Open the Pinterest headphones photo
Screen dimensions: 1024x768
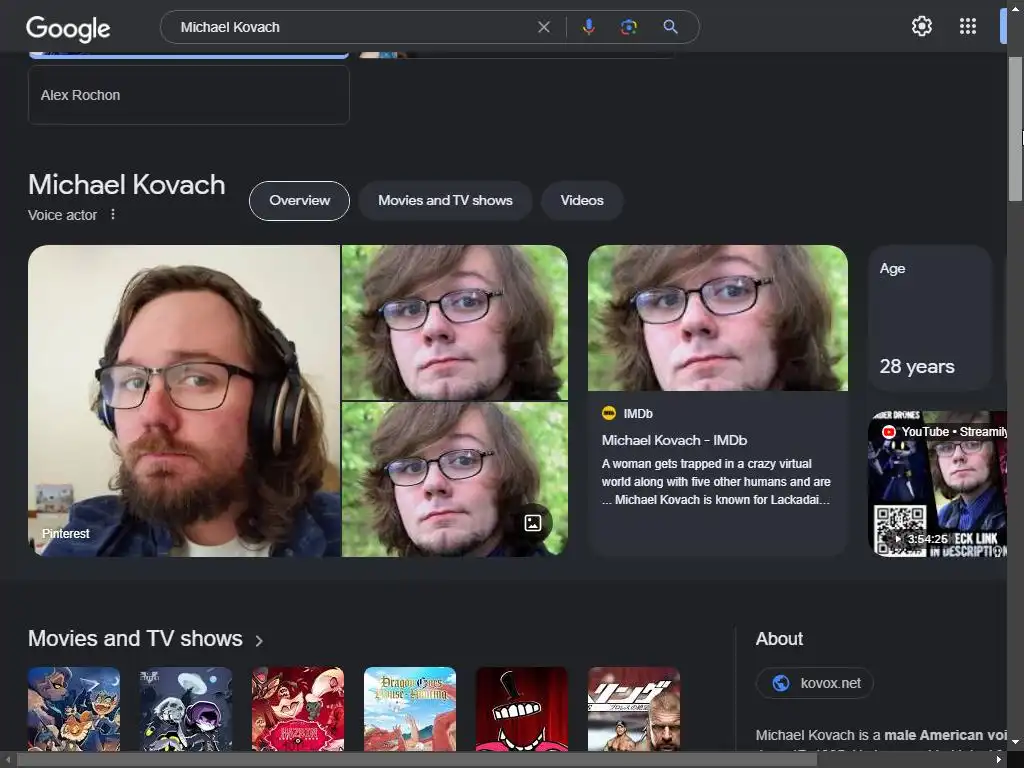184,400
